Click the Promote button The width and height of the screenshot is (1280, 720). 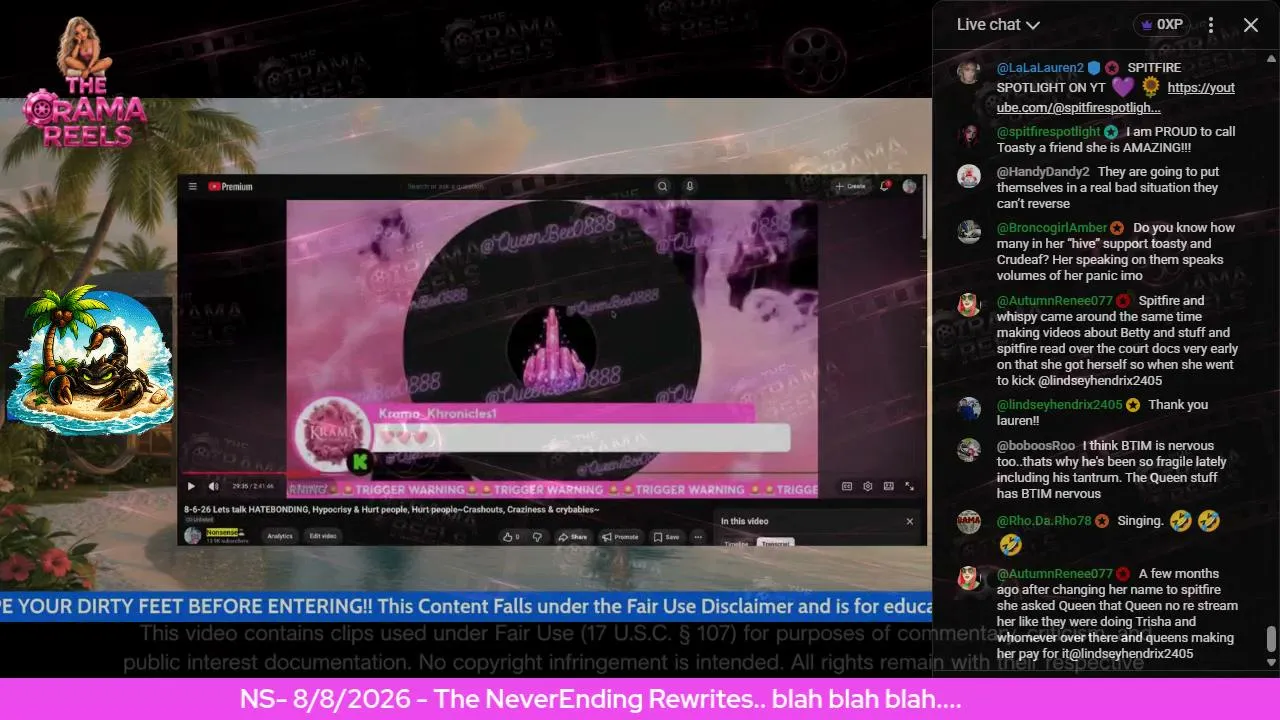[621, 537]
